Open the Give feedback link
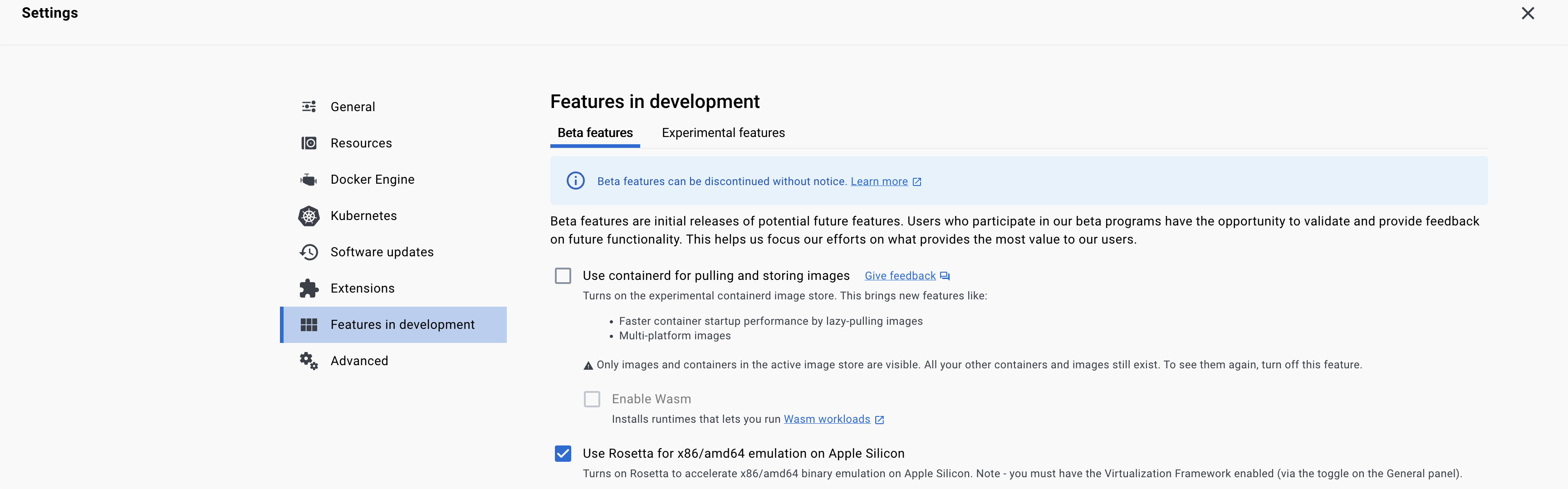The image size is (1568, 489). (x=900, y=275)
